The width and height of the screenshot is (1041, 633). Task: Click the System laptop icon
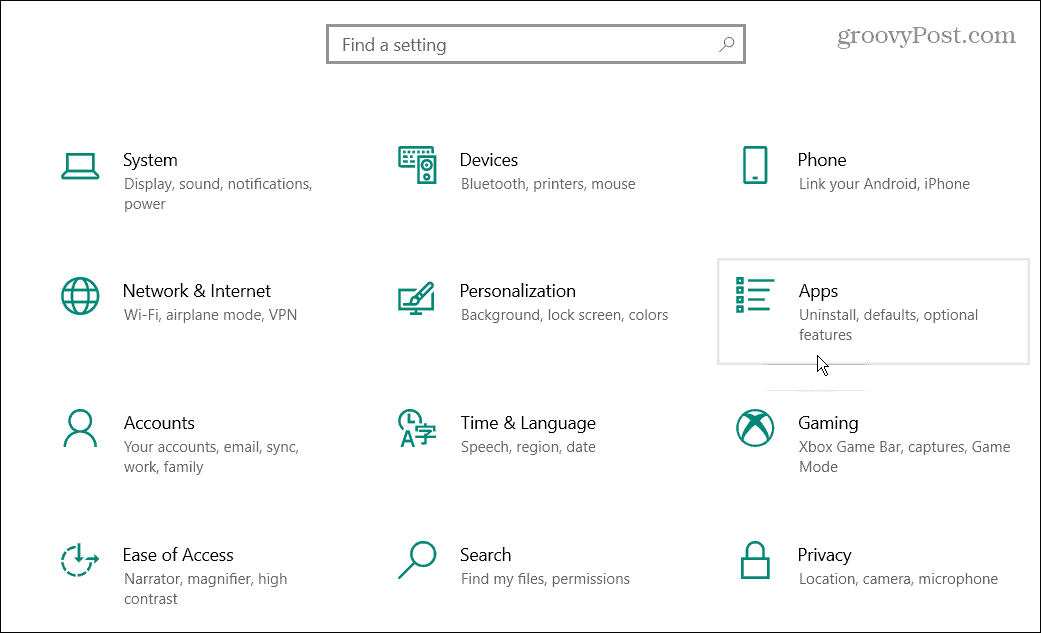[x=80, y=166]
